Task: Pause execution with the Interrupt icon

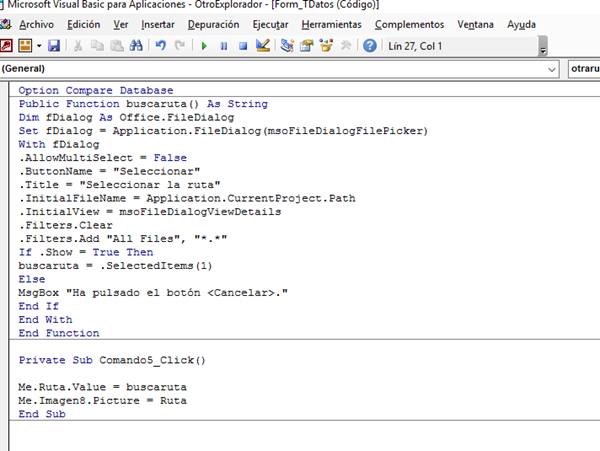Action: tap(224, 46)
